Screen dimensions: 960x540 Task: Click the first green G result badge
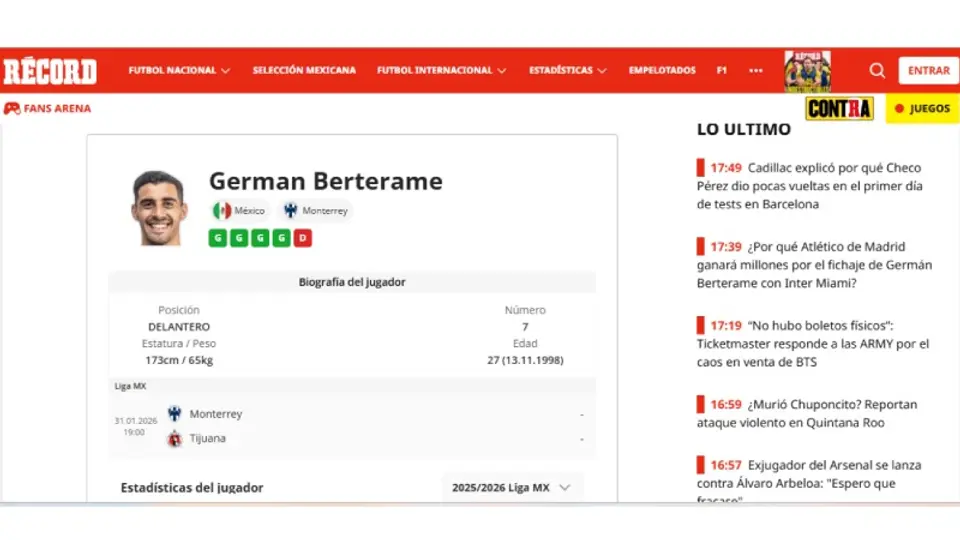click(x=218, y=238)
